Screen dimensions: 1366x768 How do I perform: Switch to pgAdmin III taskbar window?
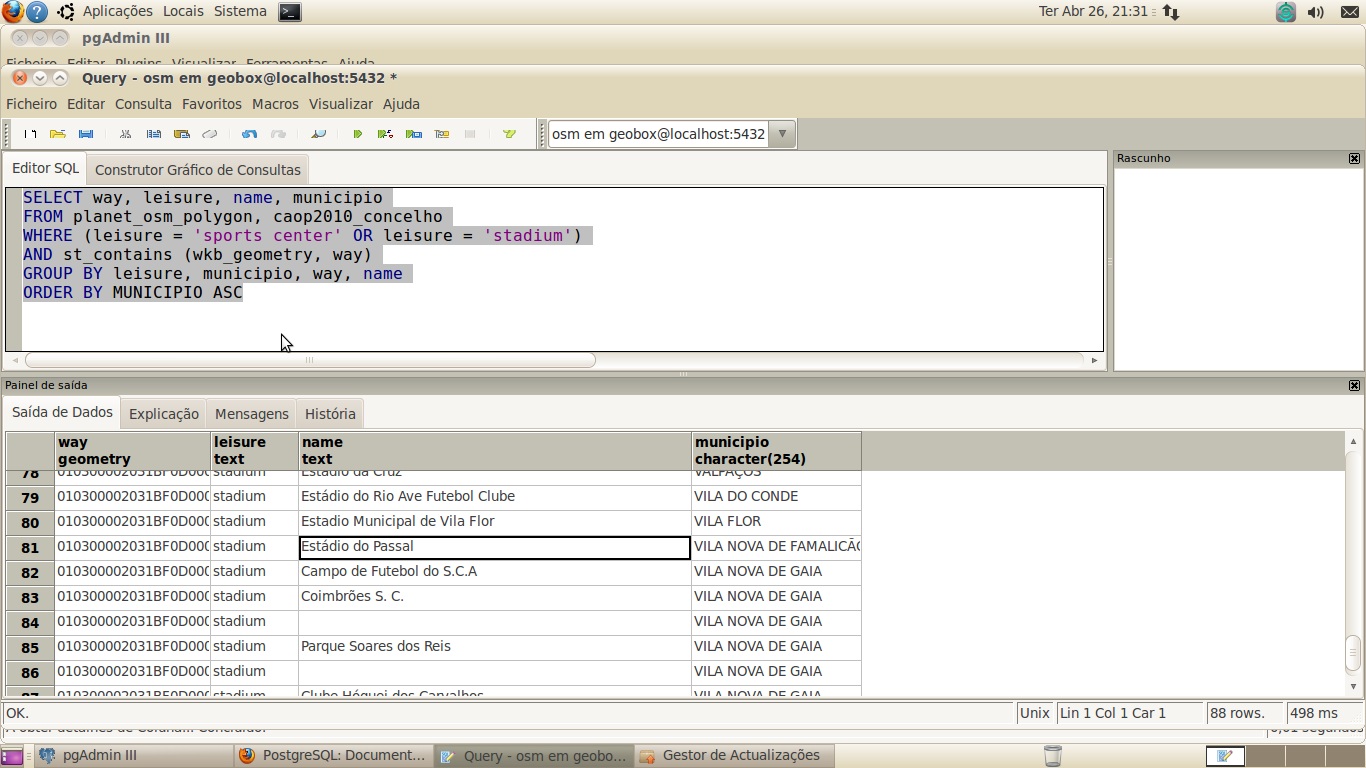coord(133,756)
